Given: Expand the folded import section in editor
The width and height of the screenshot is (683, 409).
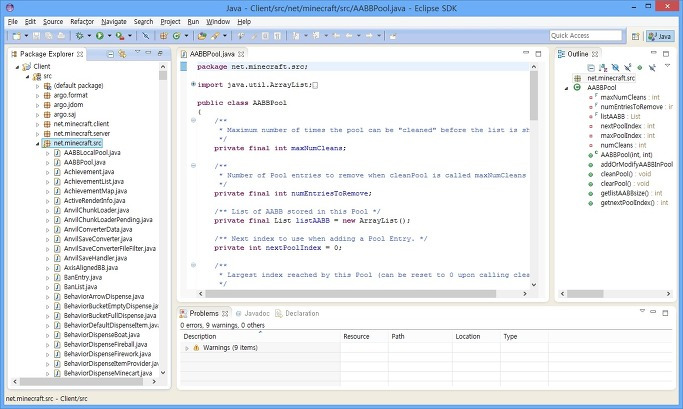Looking at the screenshot, I should click(x=193, y=85).
